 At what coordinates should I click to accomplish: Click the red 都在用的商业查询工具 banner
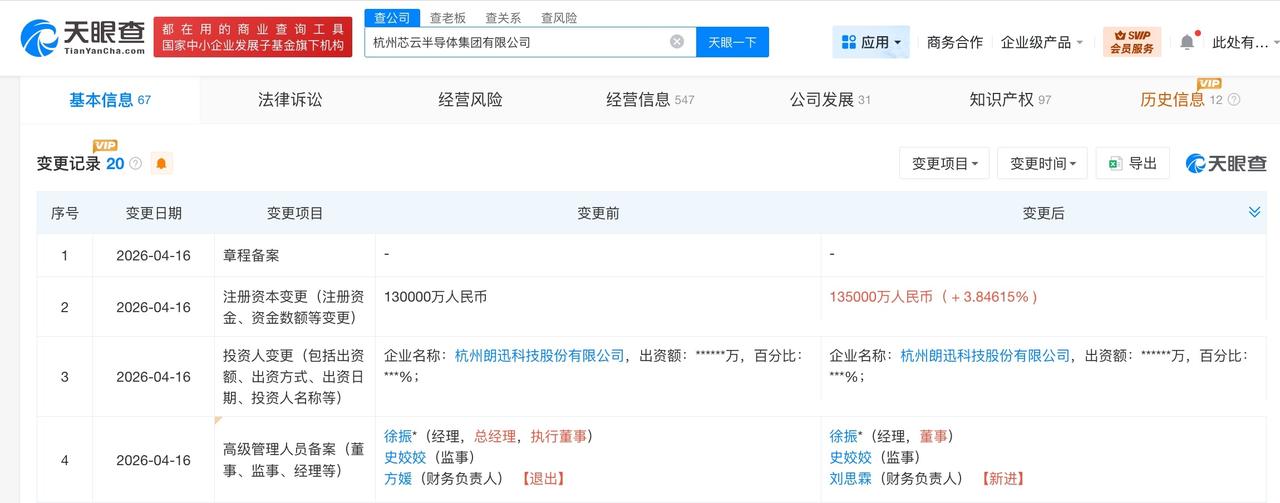click(253, 37)
